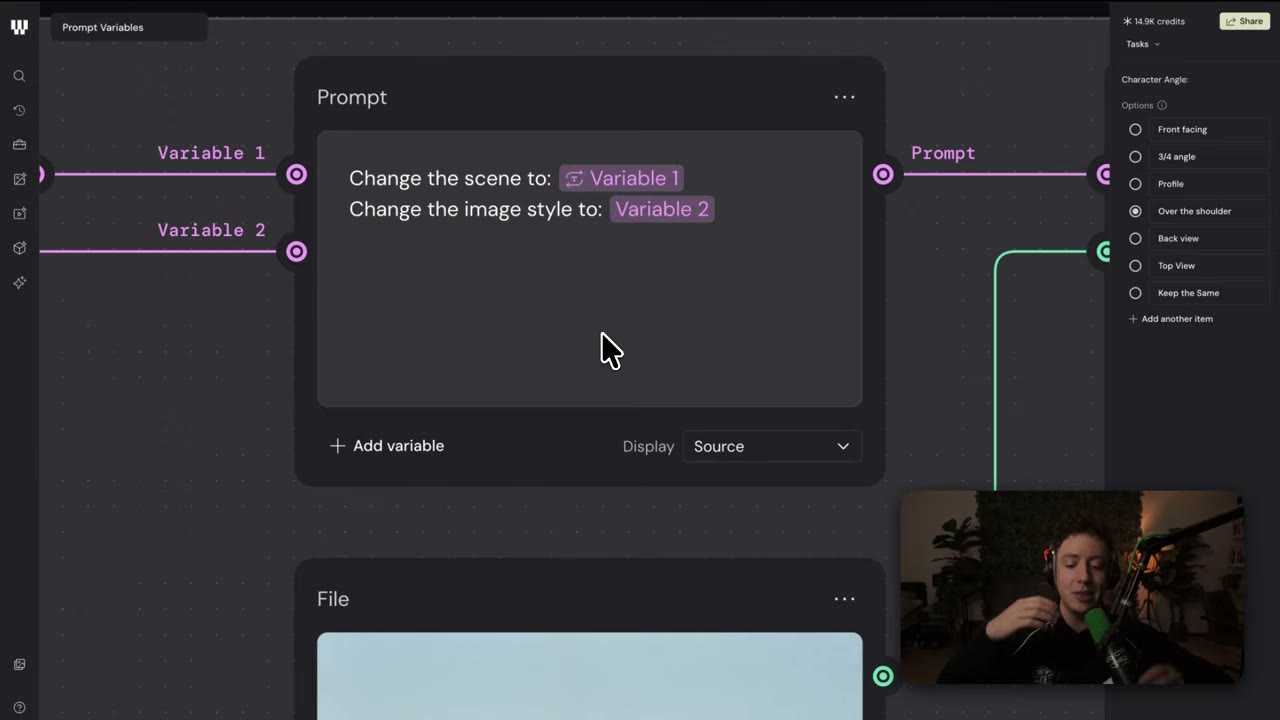Open the sparkle AI tools icon

(19, 283)
